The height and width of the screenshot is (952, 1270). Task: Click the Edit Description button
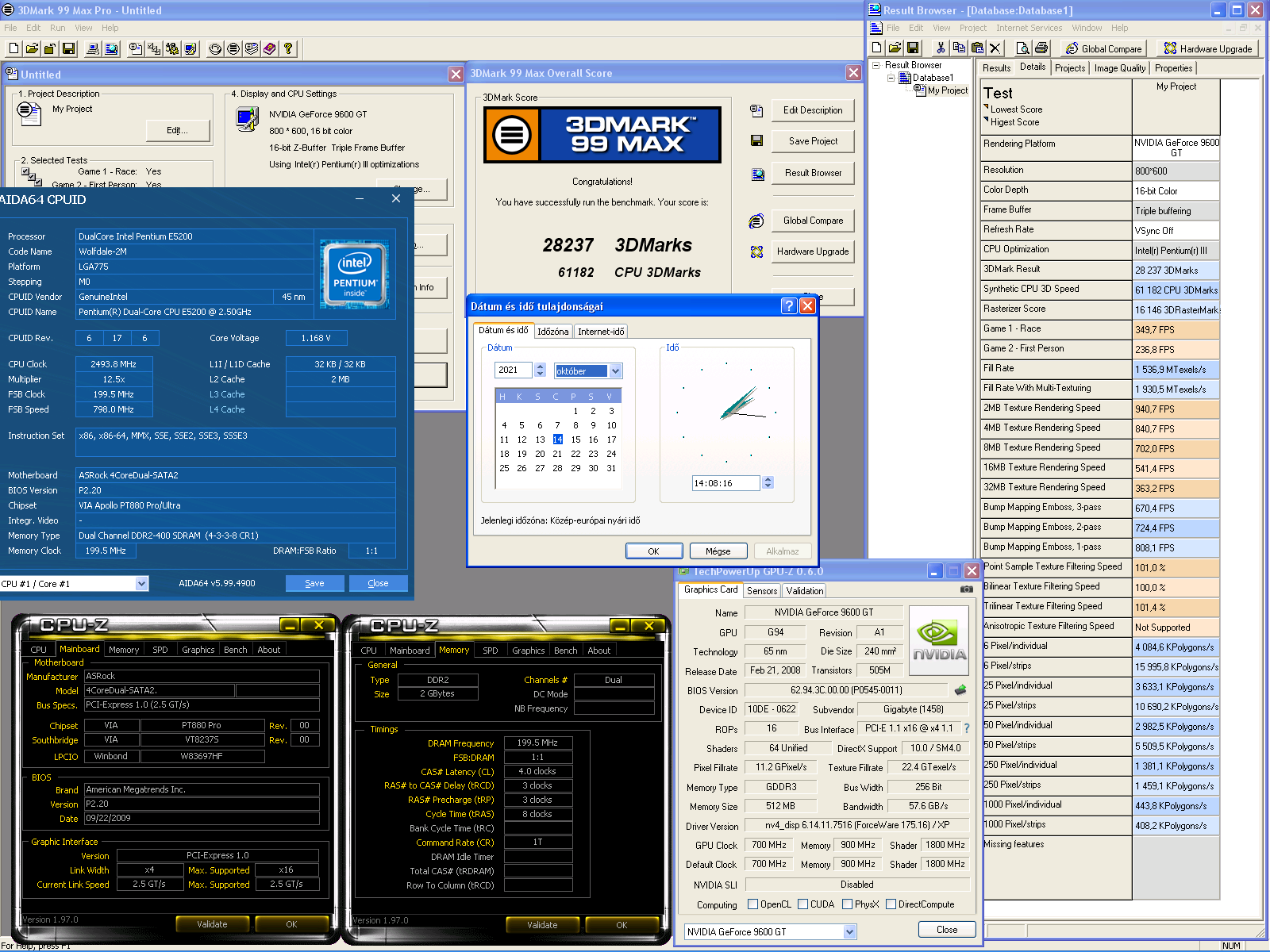coord(813,110)
